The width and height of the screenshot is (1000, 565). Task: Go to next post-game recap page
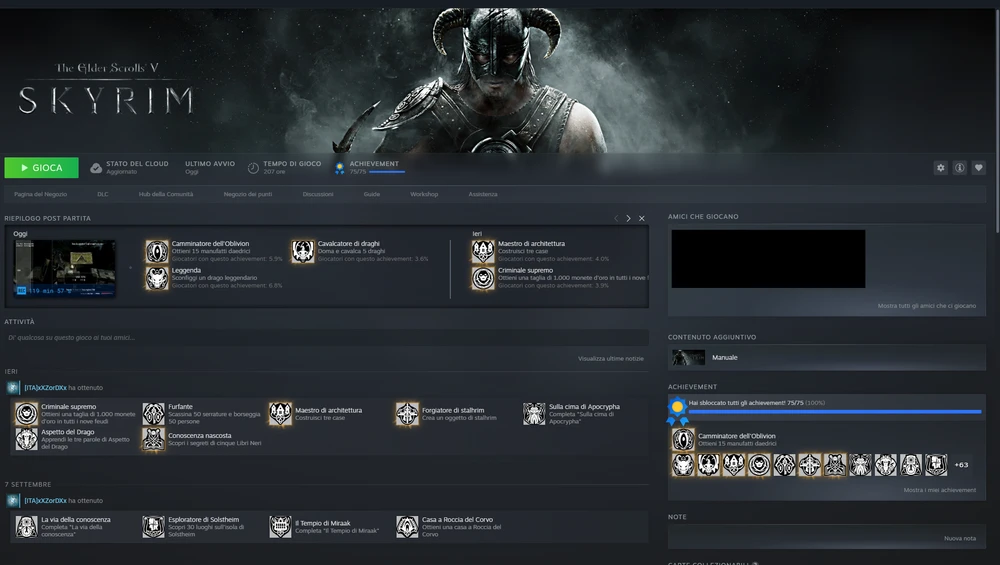point(628,218)
